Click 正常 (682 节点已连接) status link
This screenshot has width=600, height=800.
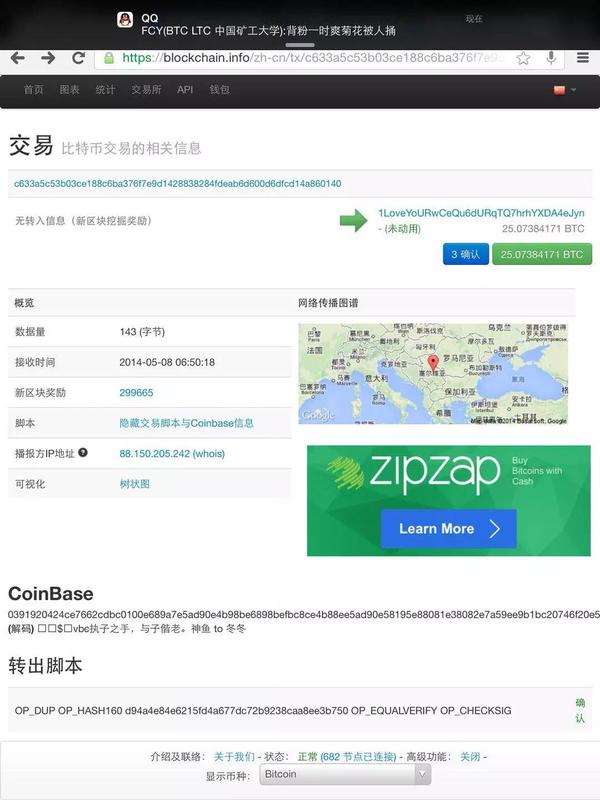click(347, 757)
